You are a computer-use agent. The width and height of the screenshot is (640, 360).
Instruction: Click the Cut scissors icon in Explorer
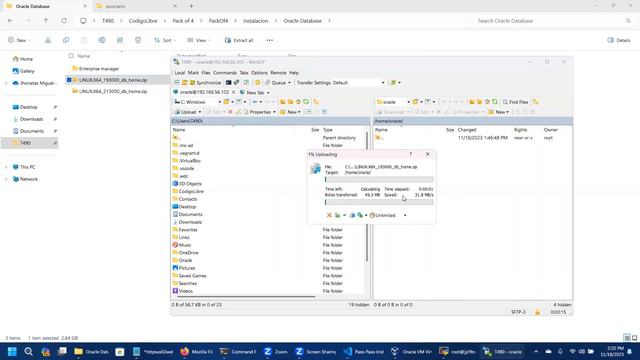pos(48,40)
